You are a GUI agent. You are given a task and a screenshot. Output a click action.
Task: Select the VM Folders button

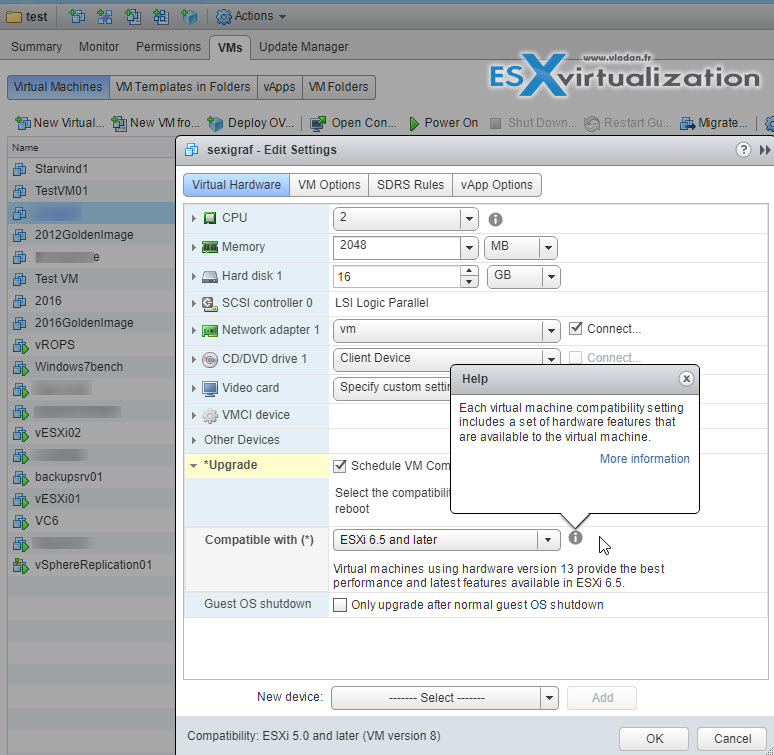tap(339, 87)
